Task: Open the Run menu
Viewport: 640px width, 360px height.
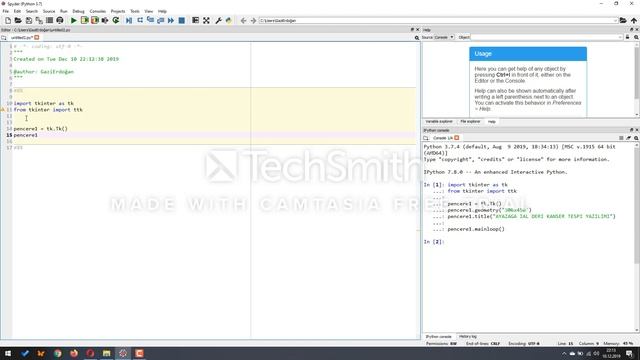Action: 64,11
